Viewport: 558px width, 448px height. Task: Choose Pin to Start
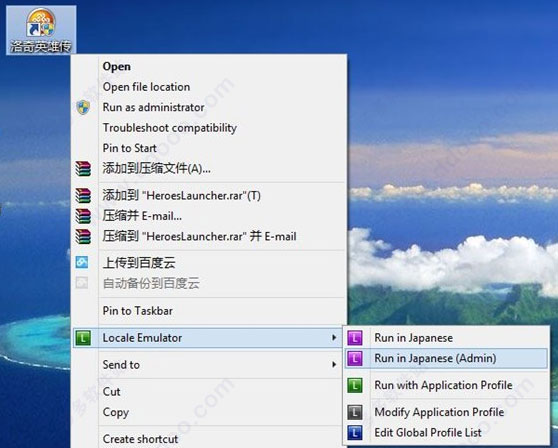click(208, 148)
